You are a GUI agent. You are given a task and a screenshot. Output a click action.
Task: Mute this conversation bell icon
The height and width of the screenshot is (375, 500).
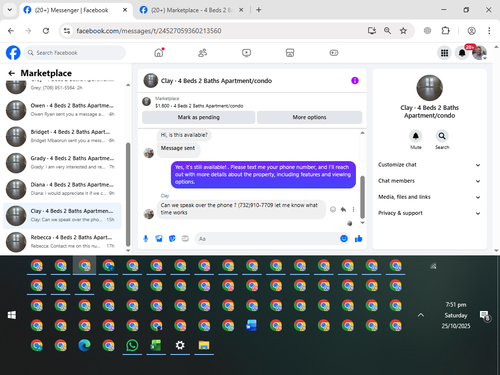(416, 136)
